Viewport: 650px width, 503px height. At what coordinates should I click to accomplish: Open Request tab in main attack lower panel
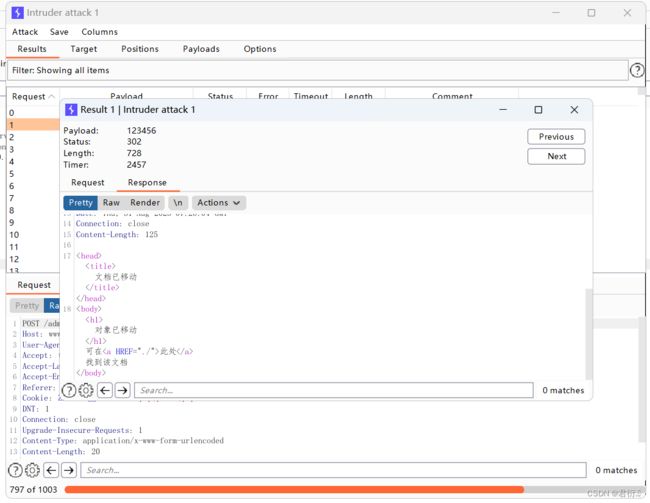(x=34, y=285)
